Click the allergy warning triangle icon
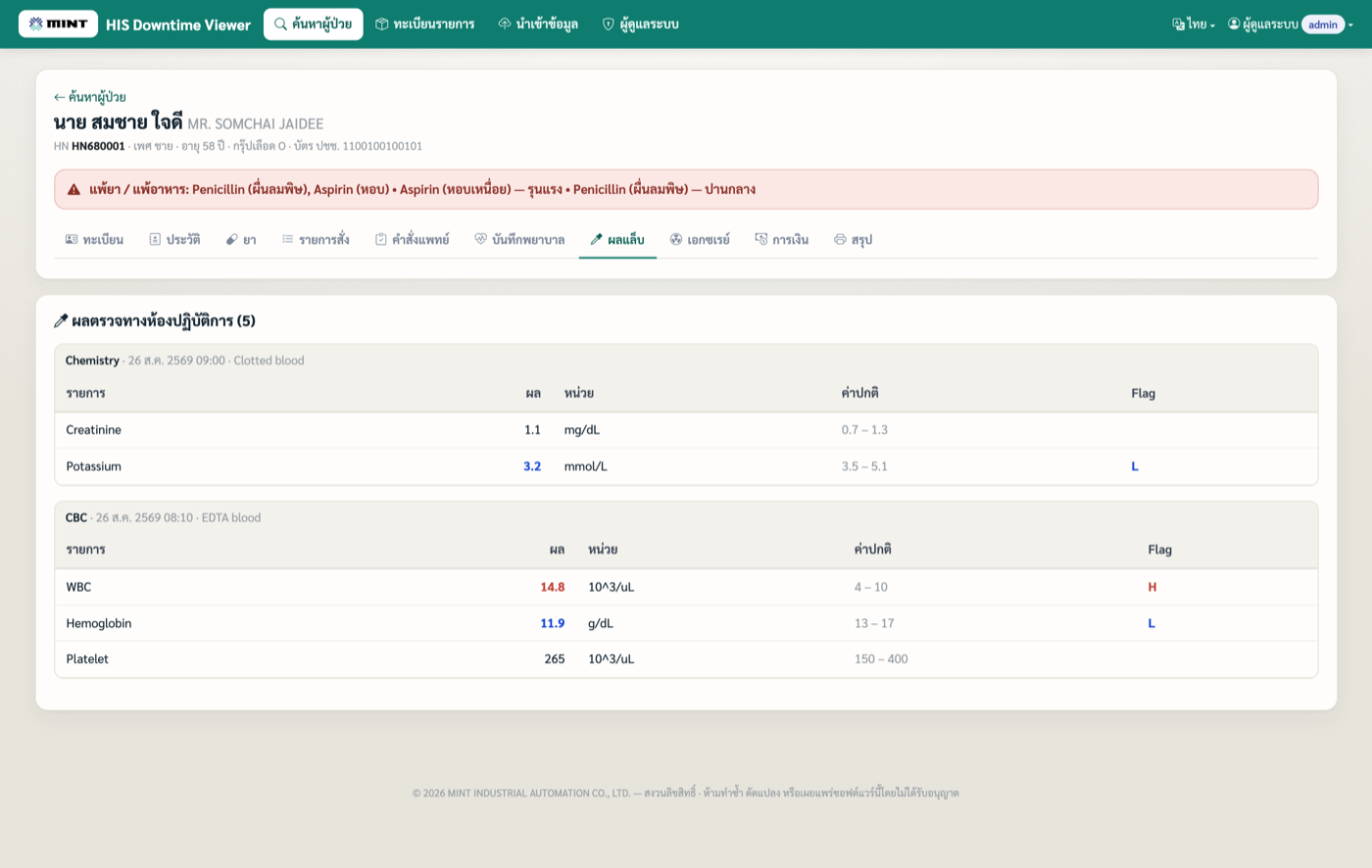The image size is (1372, 868). pos(73,189)
